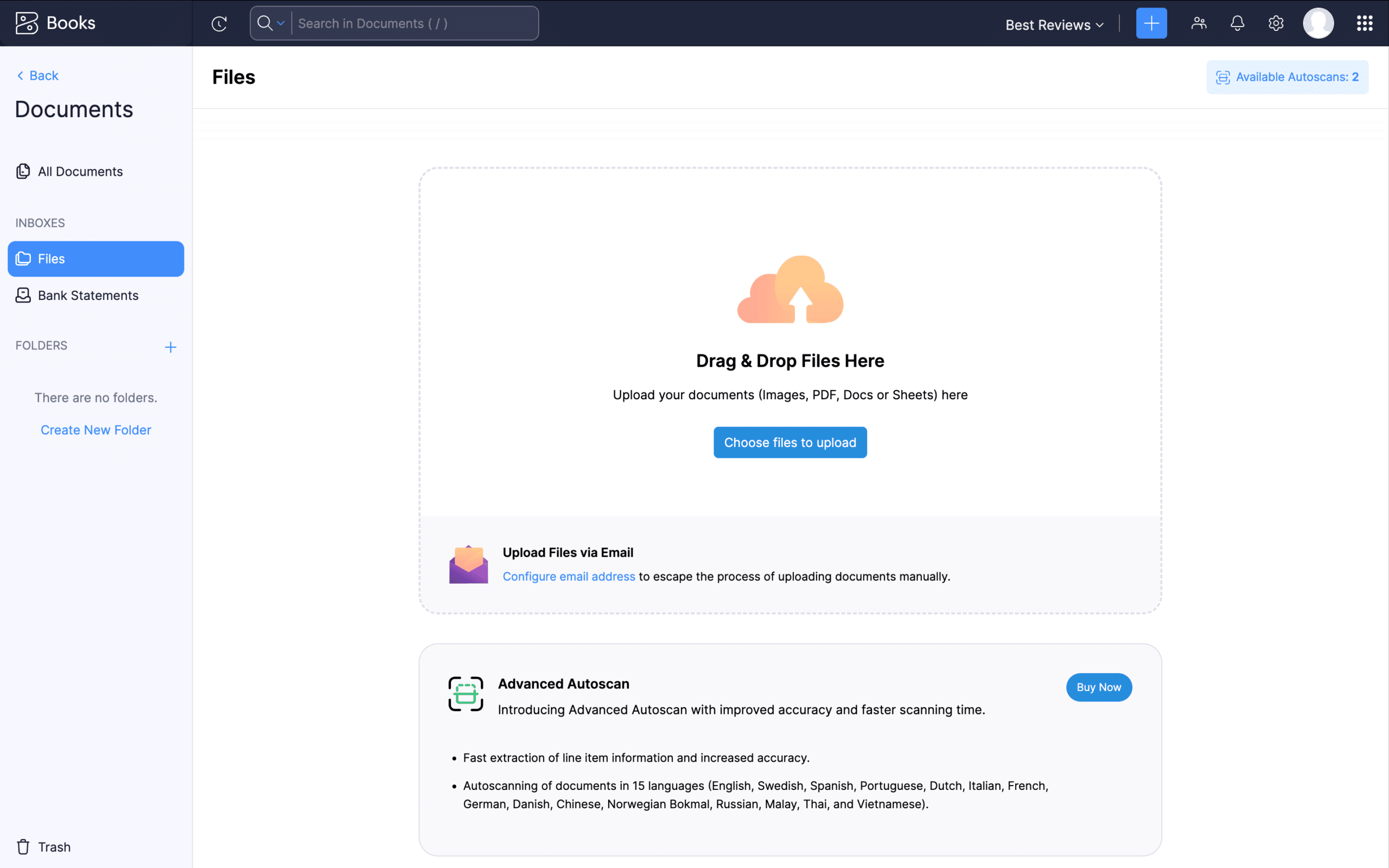Configure email address for uploads
This screenshot has width=1389, height=868.
[569, 576]
